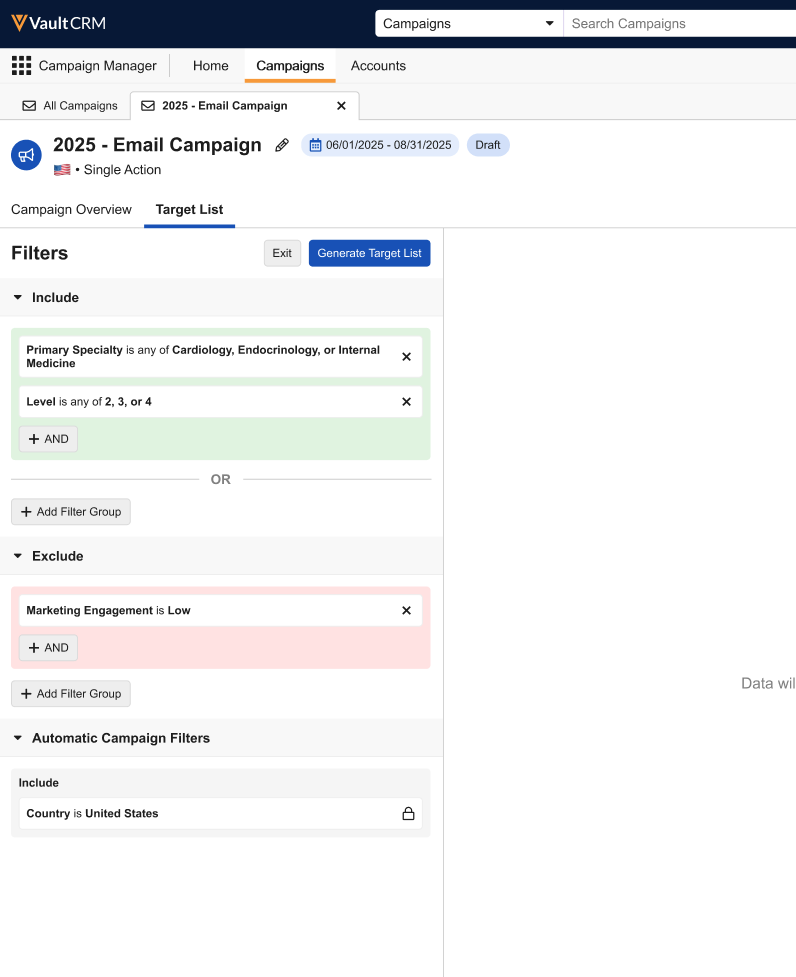796x977 pixels.
Task: Open the Campaigns search scope dropdown
Action: (x=468, y=24)
